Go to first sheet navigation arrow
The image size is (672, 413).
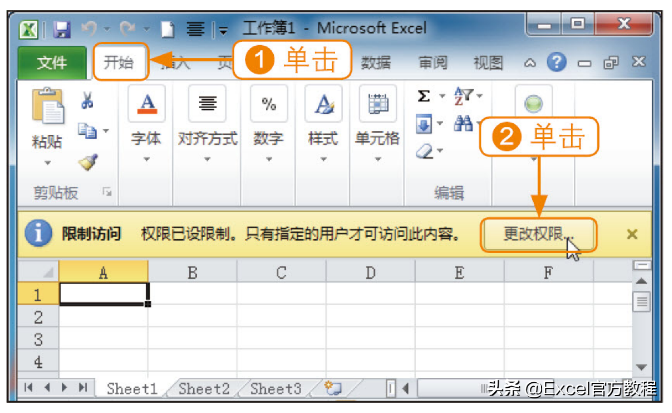click(28, 387)
